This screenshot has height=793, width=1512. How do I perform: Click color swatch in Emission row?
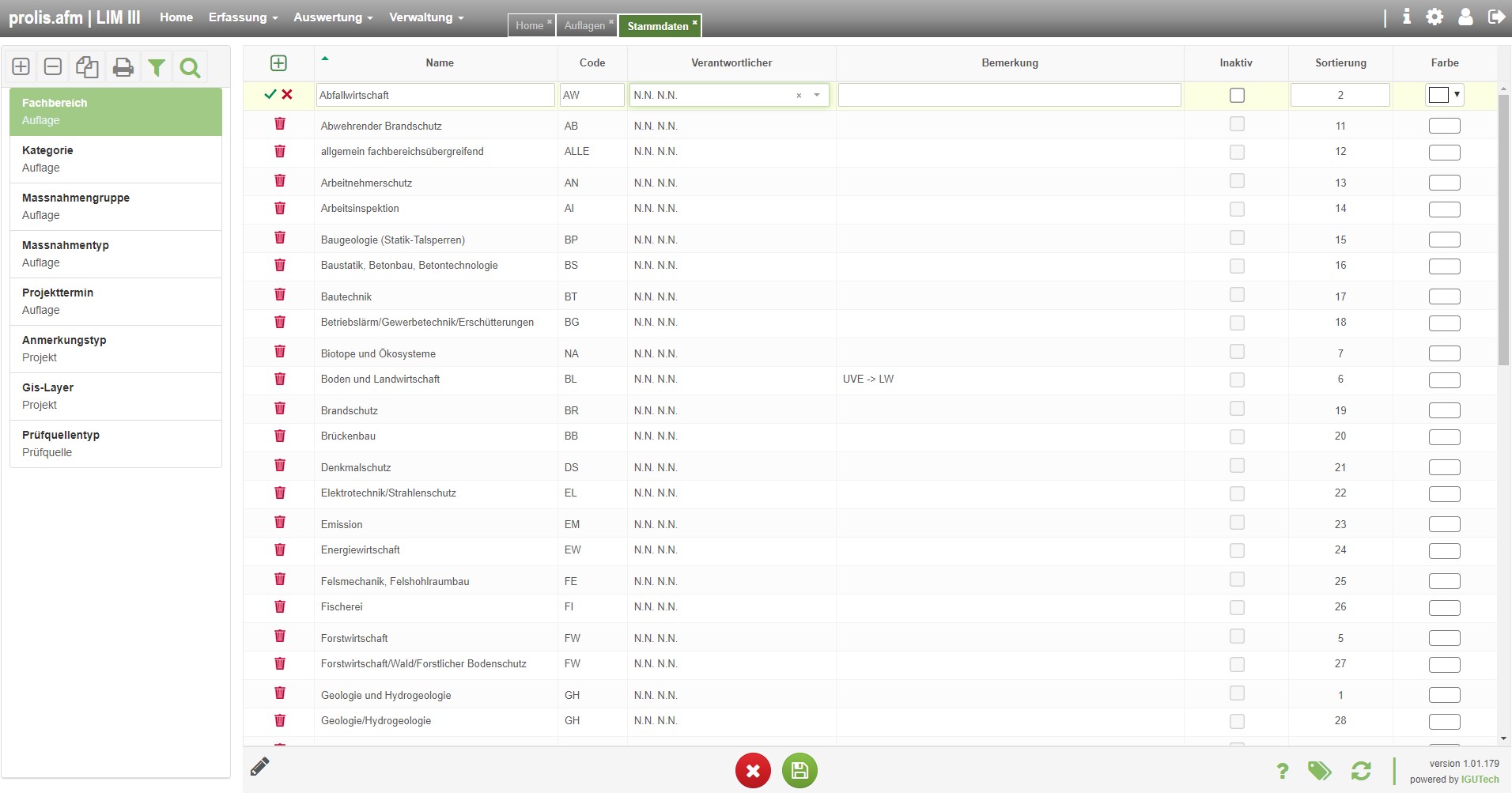(1444, 524)
